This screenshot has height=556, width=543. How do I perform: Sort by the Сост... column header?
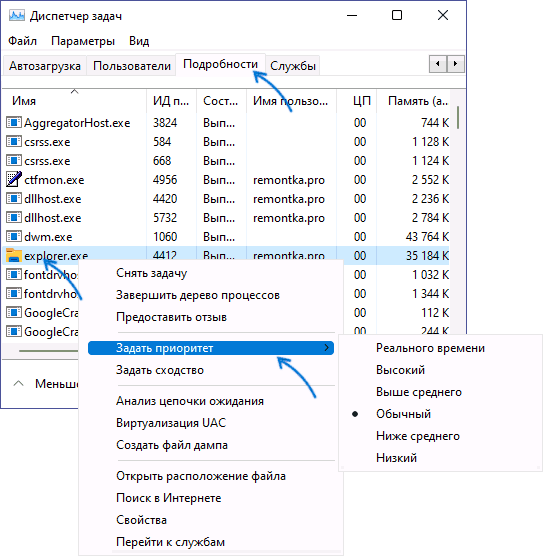click(x=221, y=101)
